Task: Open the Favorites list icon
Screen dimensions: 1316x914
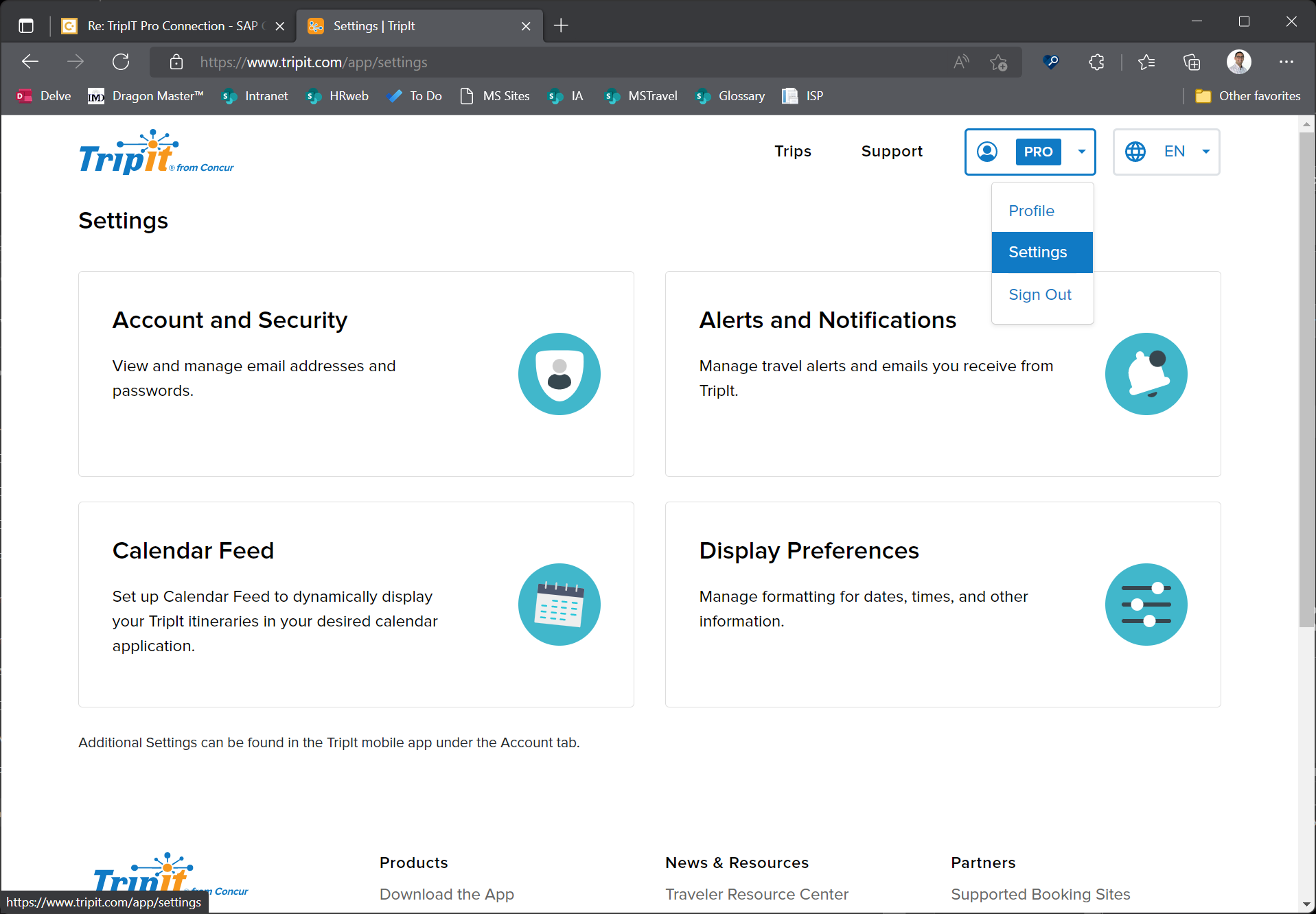Action: [1146, 62]
